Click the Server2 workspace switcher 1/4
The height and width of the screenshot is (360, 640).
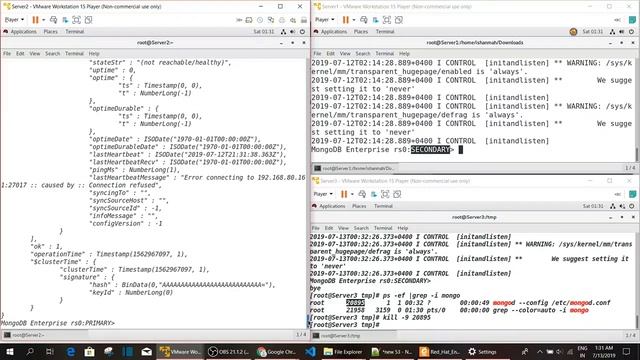[301, 335]
